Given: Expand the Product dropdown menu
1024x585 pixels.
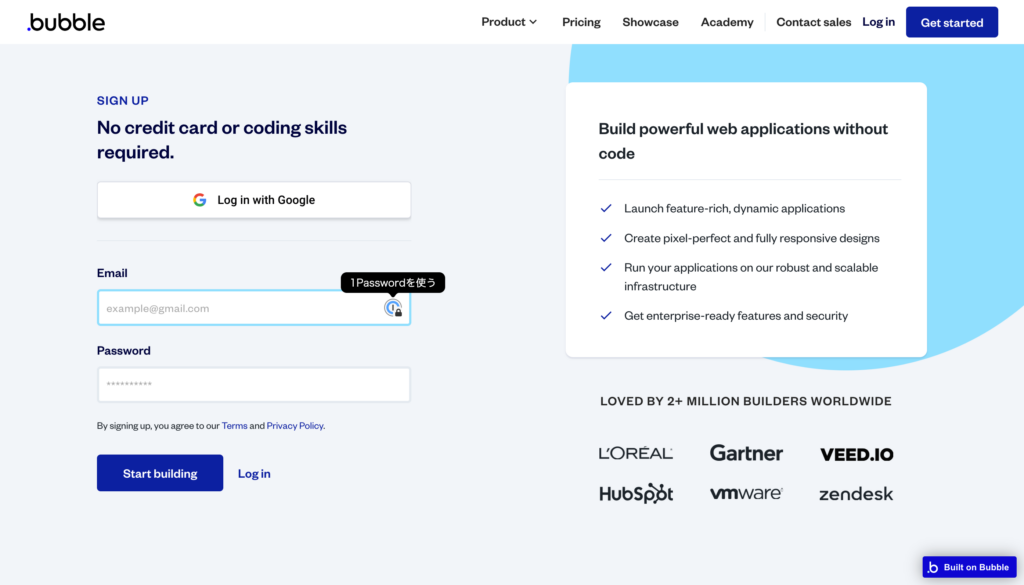Looking at the screenshot, I should tap(509, 22).
